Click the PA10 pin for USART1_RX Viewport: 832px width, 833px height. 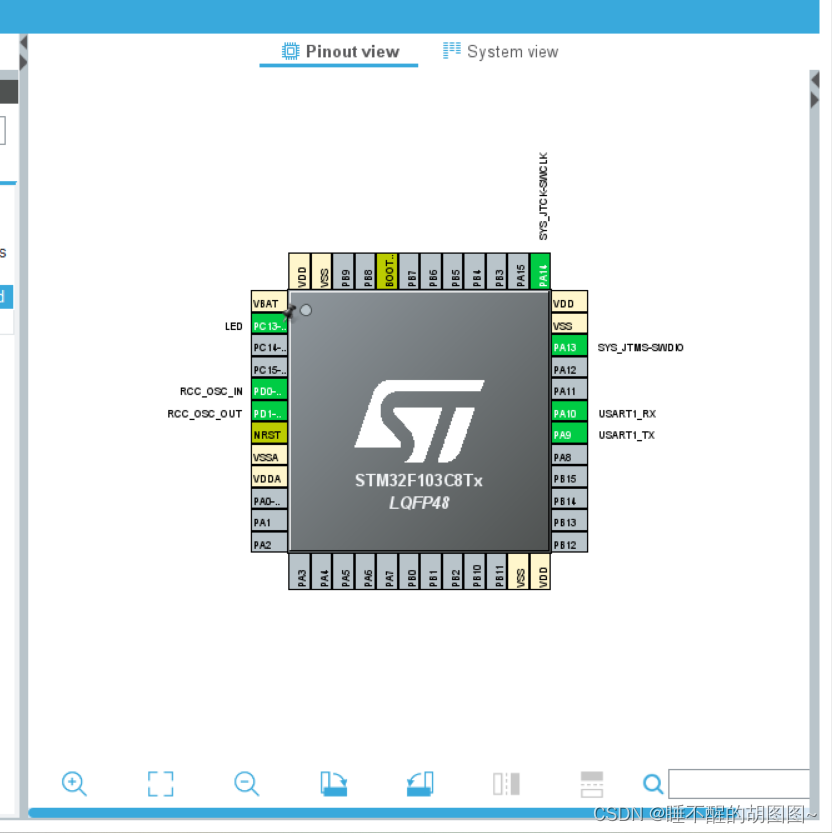569,413
